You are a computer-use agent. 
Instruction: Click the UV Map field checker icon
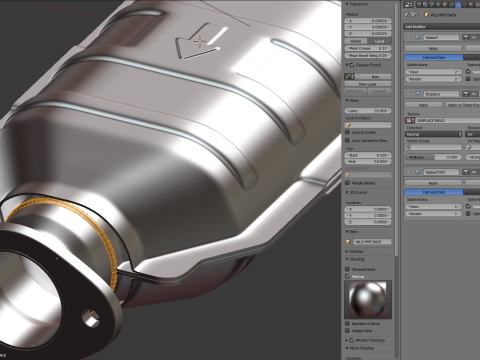pyautogui.click(x=469, y=147)
